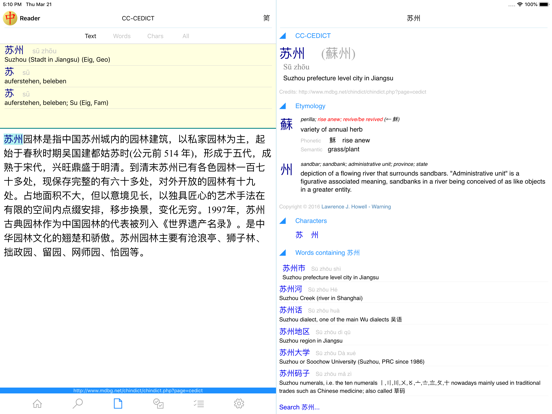This screenshot has height=414, width=552.
Task: Open the Search magnifier icon
Action: [78, 403]
